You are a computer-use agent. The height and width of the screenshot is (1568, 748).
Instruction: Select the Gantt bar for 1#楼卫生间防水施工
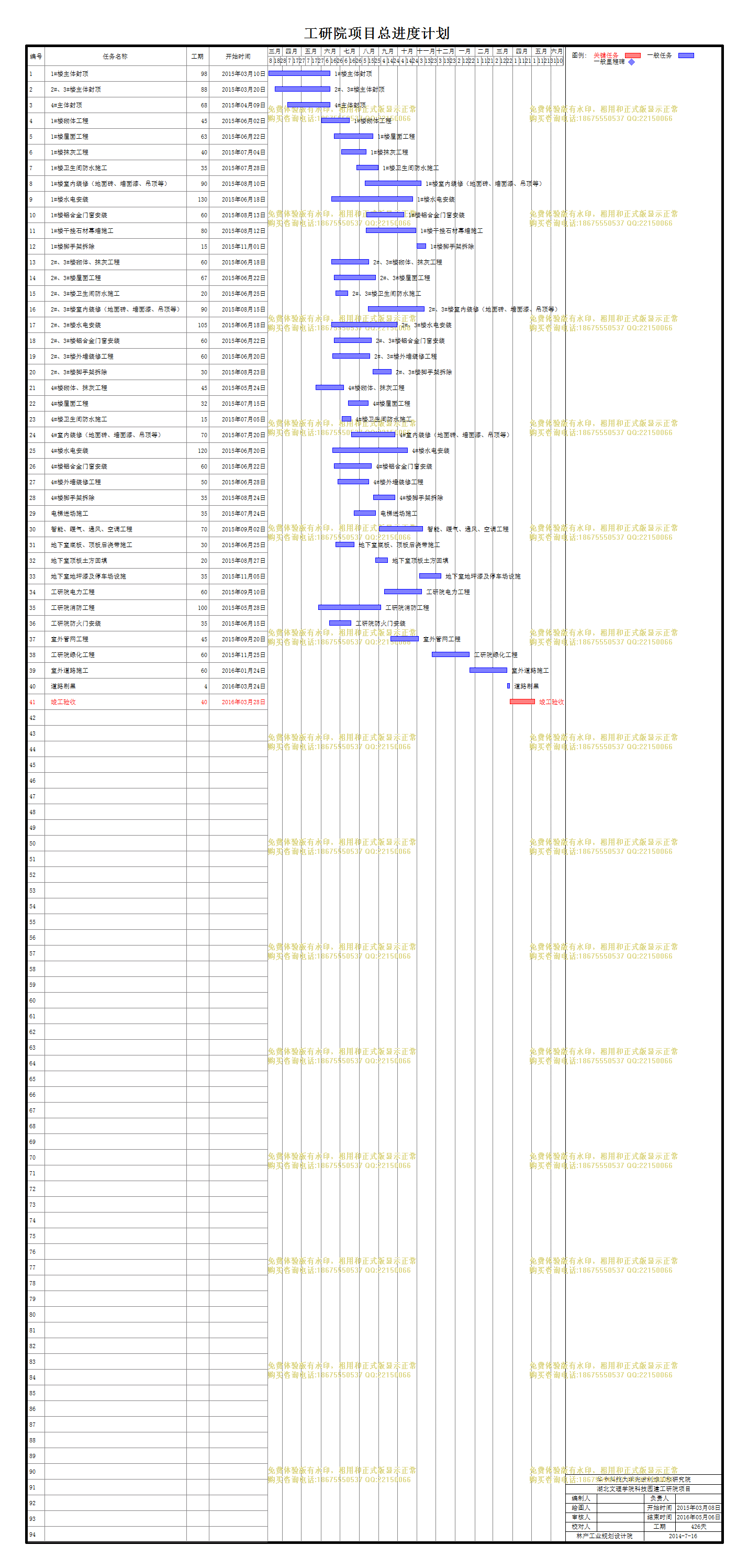pos(367,168)
